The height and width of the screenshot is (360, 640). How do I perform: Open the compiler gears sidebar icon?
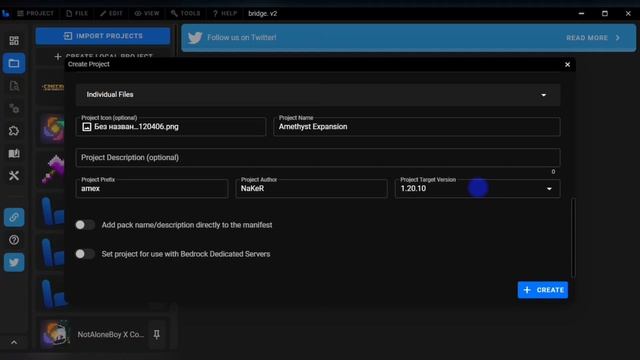14,109
